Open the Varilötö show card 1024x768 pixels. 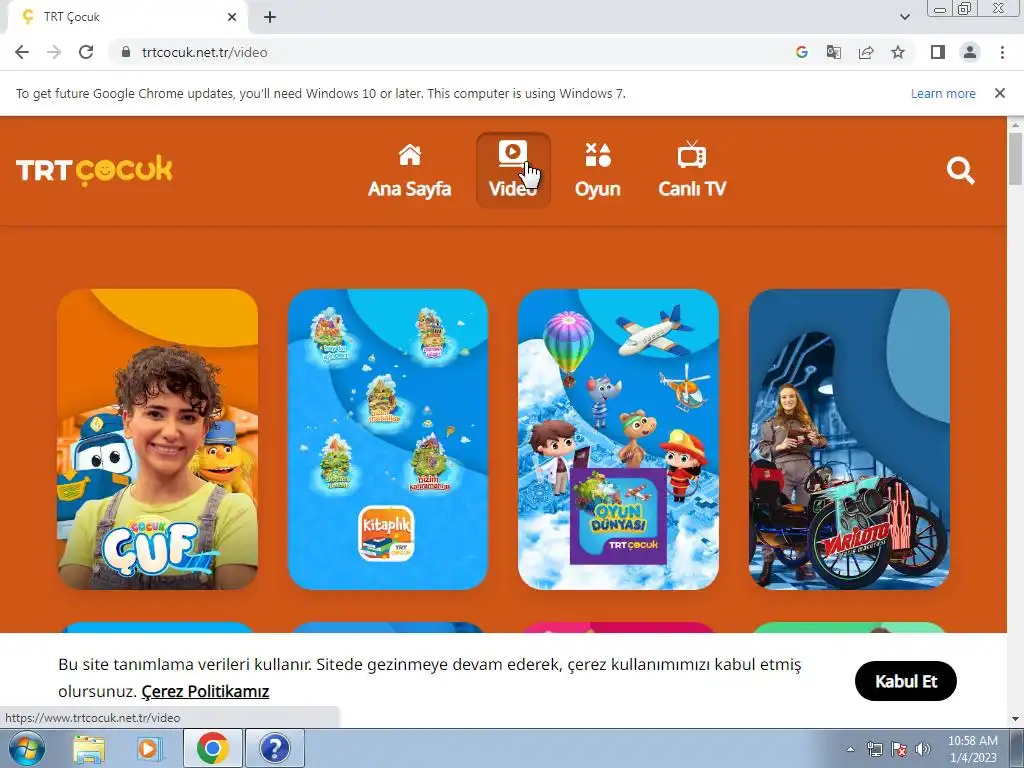[849, 440]
